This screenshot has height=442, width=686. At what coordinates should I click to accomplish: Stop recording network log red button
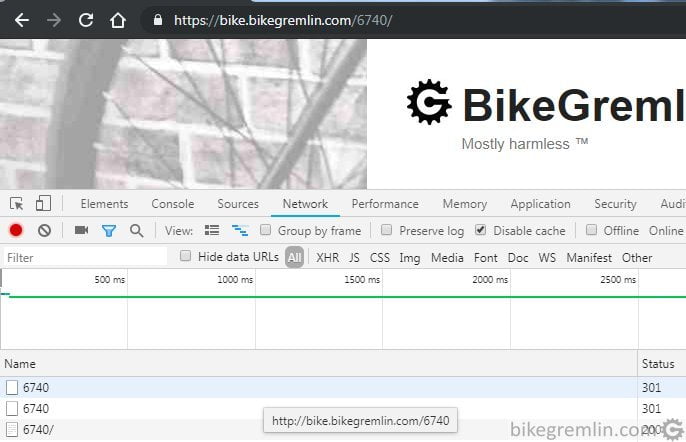16,230
